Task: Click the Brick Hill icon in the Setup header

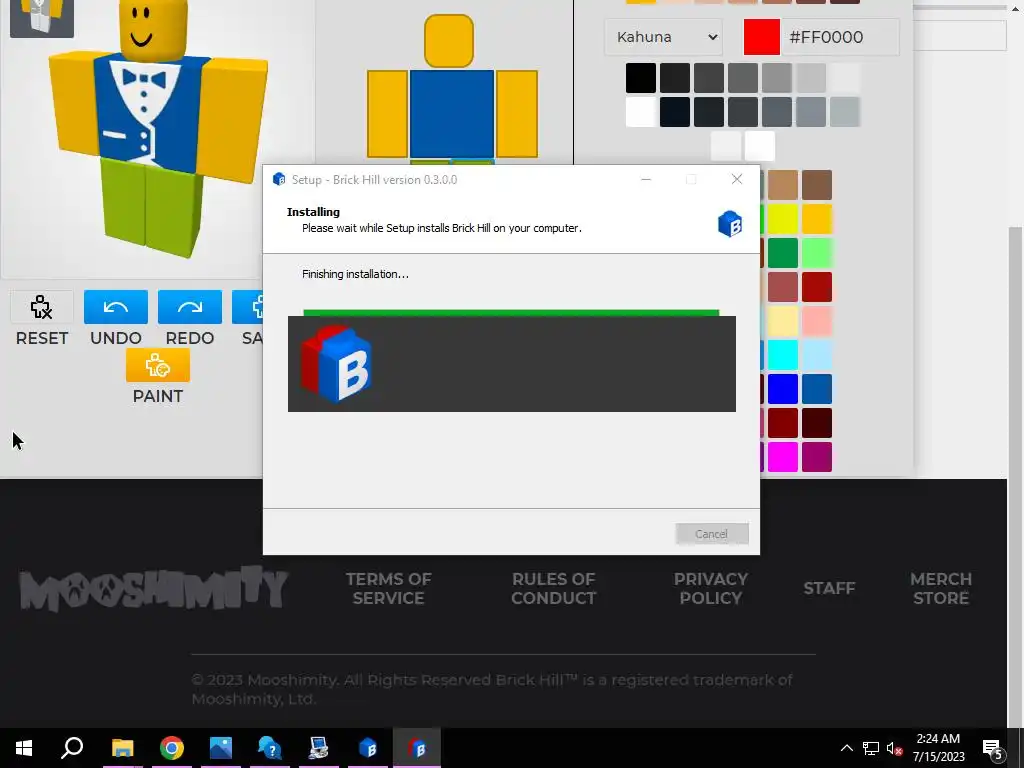Action: click(730, 223)
